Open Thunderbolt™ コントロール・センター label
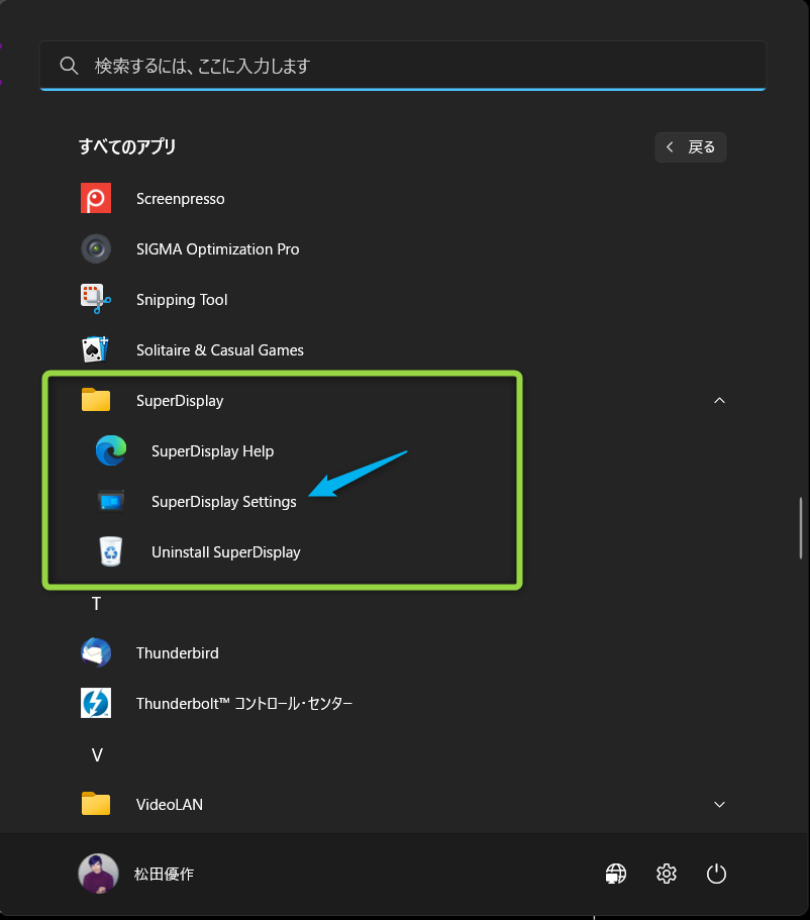810x920 pixels. (x=244, y=703)
